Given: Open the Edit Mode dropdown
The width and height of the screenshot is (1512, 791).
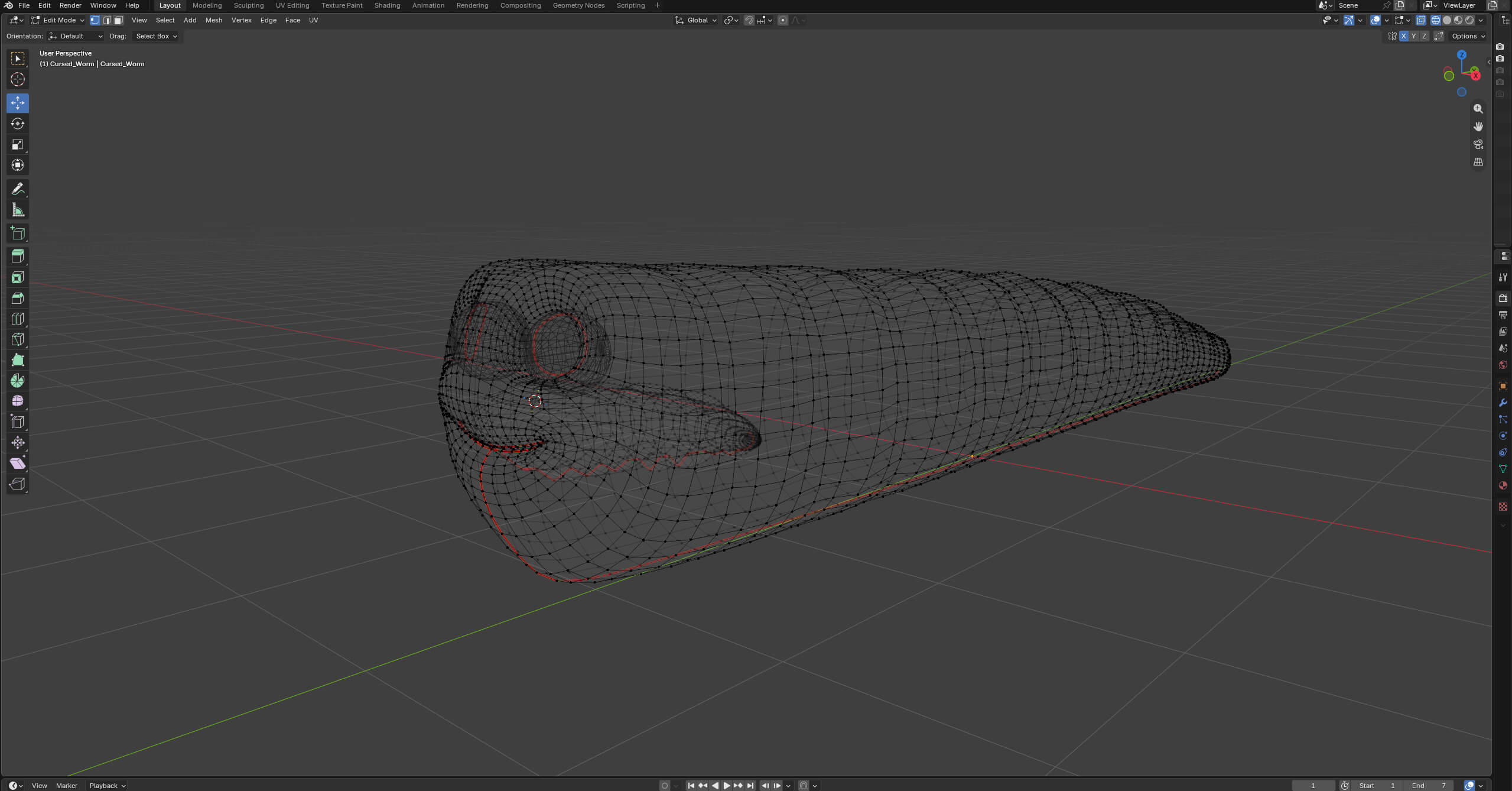Looking at the screenshot, I should (58, 20).
